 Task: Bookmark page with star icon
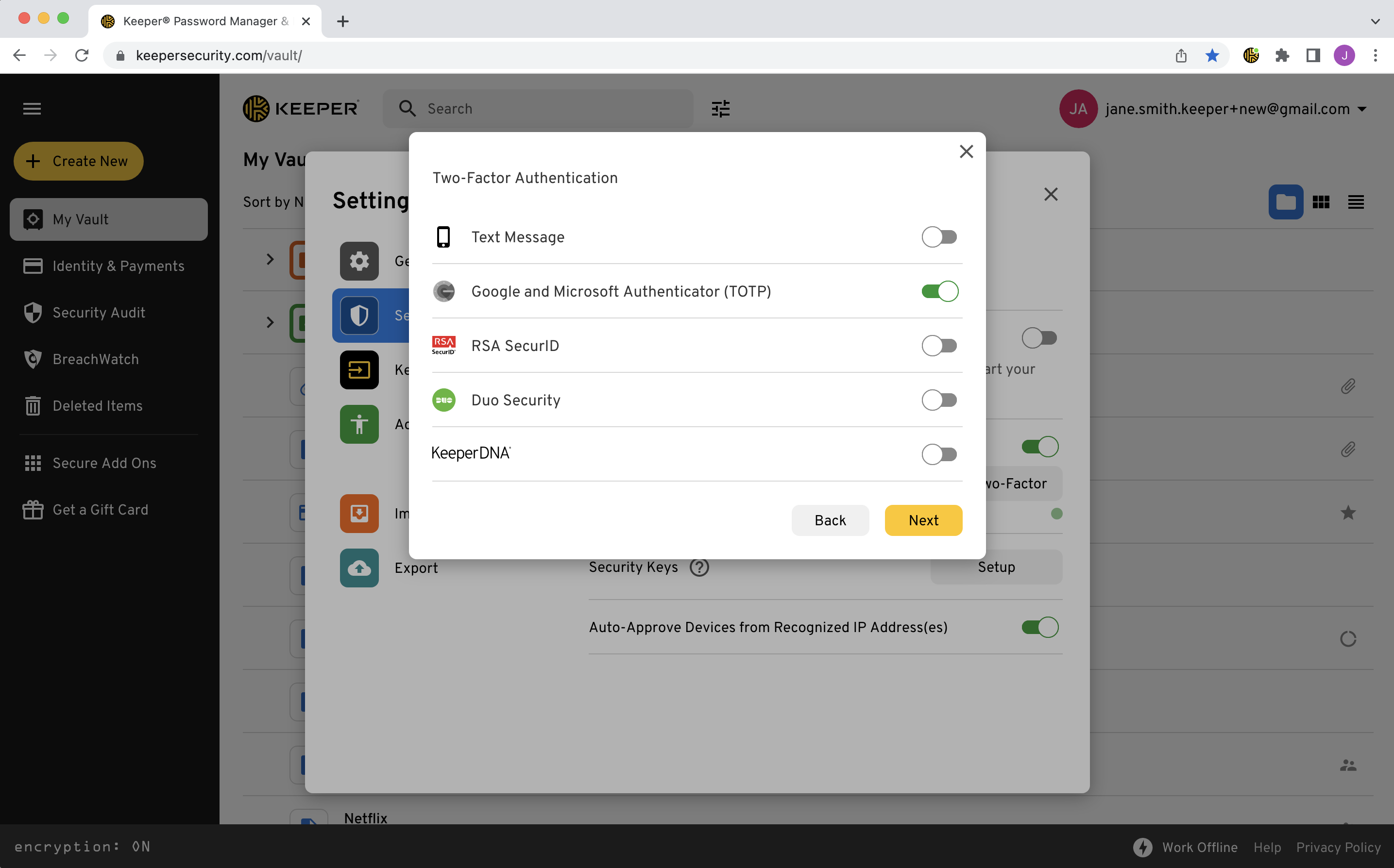[x=1212, y=55]
